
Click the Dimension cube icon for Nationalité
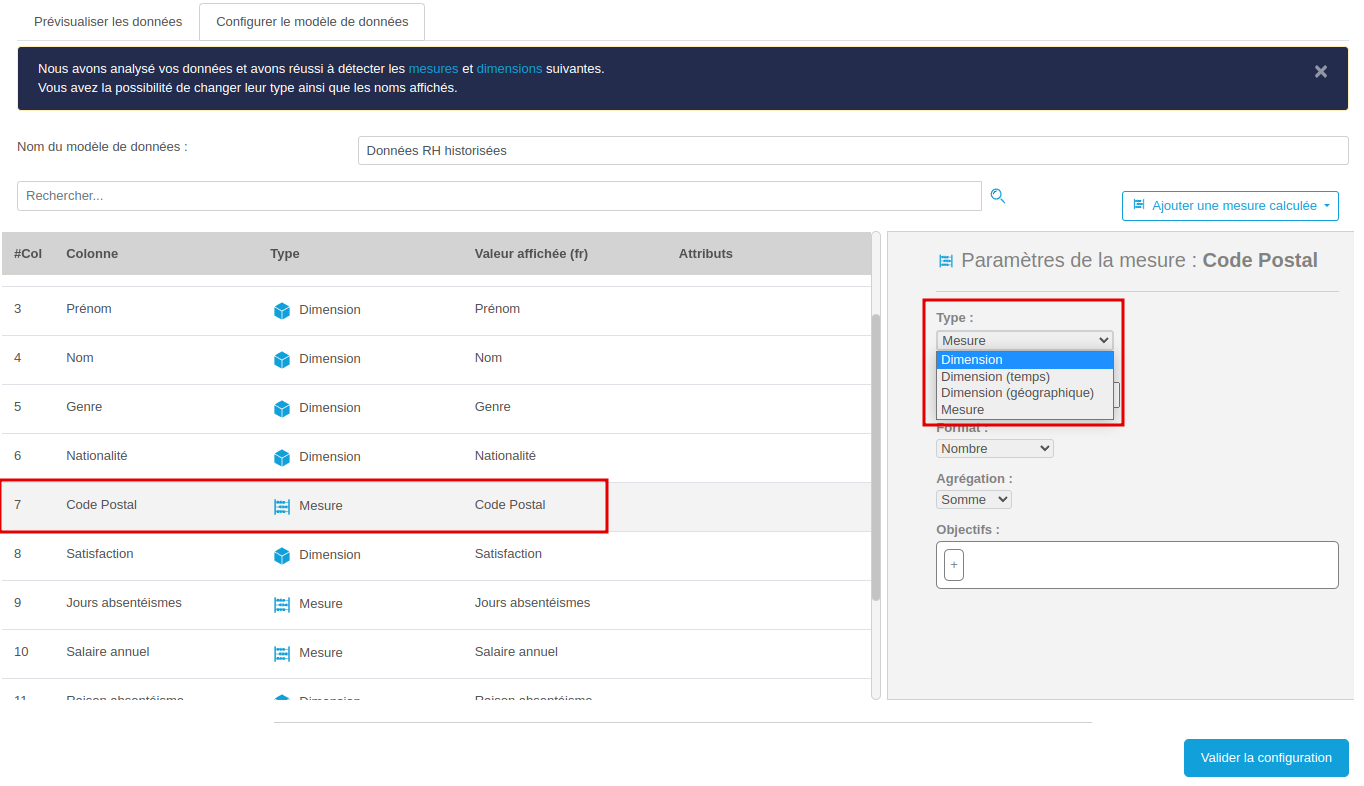(x=282, y=457)
